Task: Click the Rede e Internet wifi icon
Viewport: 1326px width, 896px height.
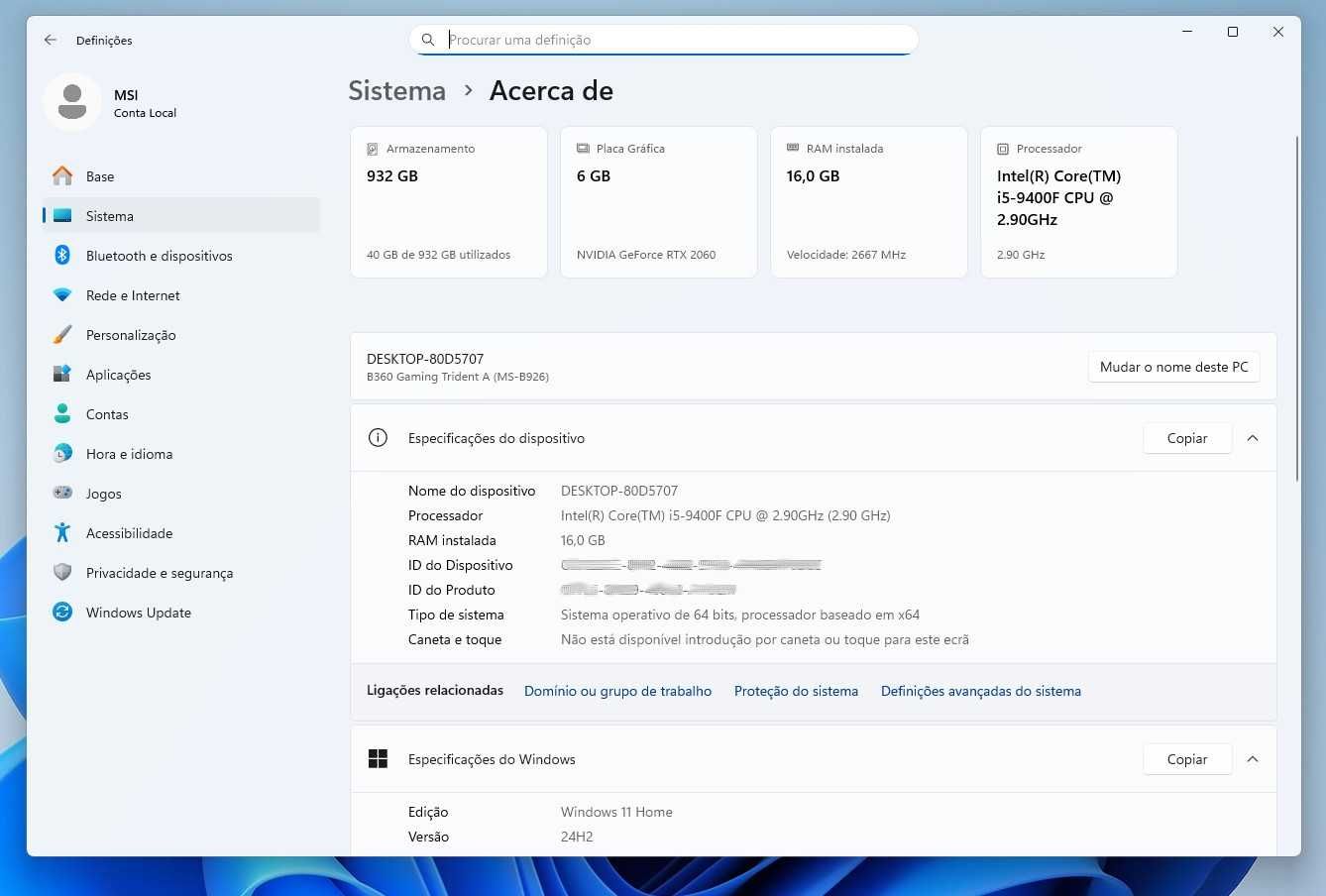Action: click(x=62, y=295)
